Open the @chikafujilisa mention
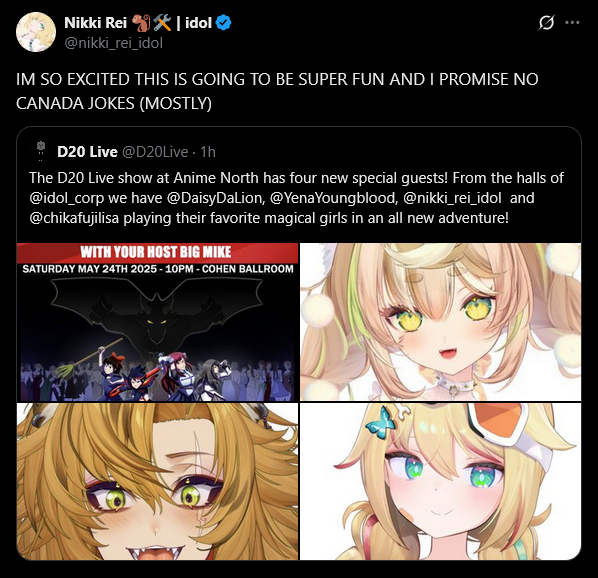Viewport: 598px width, 578px height. (x=74, y=218)
